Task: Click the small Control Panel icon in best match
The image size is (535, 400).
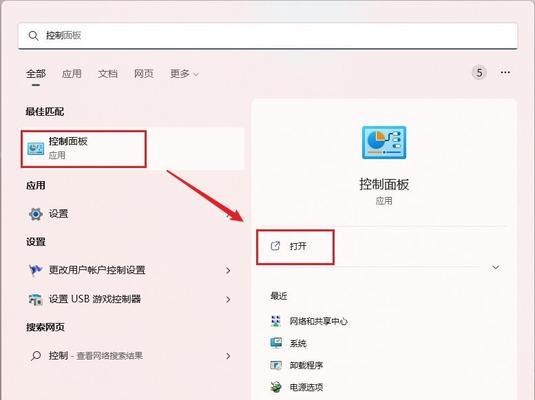Action: (x=35, y=148)
